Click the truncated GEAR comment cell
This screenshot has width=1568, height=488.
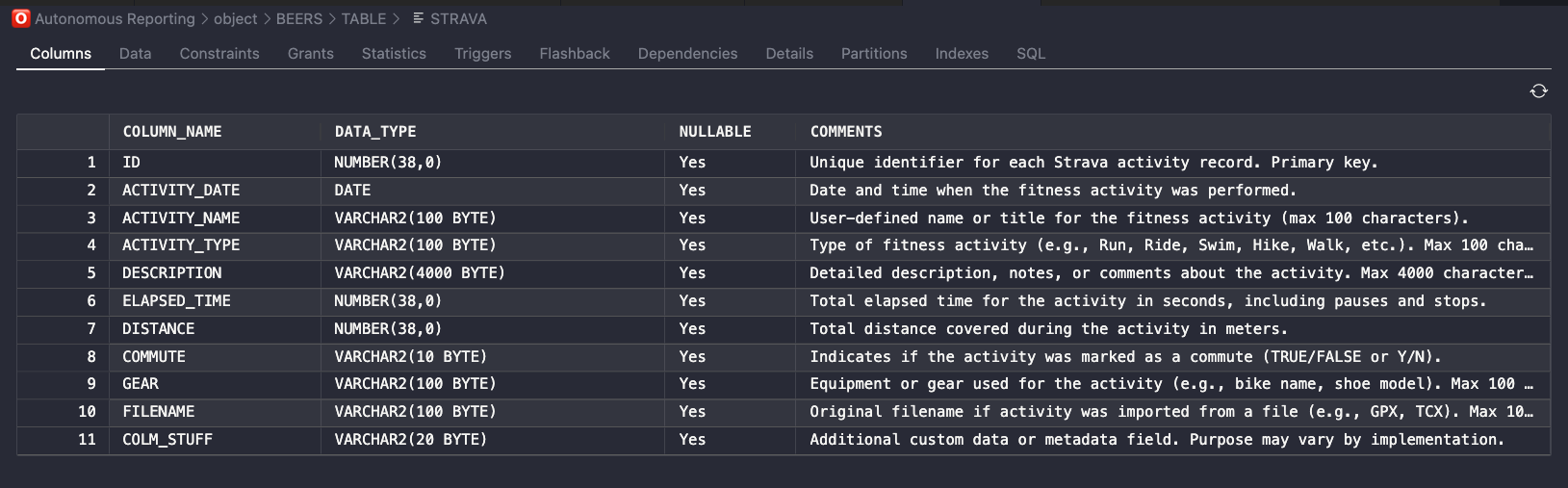coord(1171,384)
